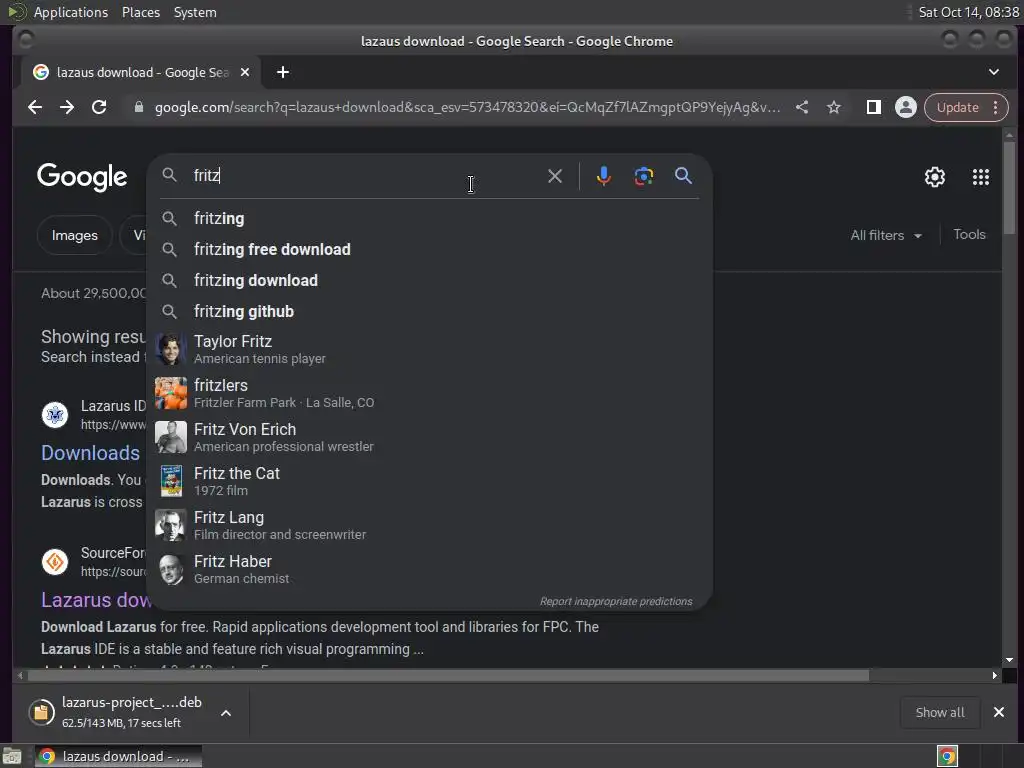Viewport: 1024px width, 768px height.
Task: Search by image with Google Lens
Action: (x=643, y=176)
